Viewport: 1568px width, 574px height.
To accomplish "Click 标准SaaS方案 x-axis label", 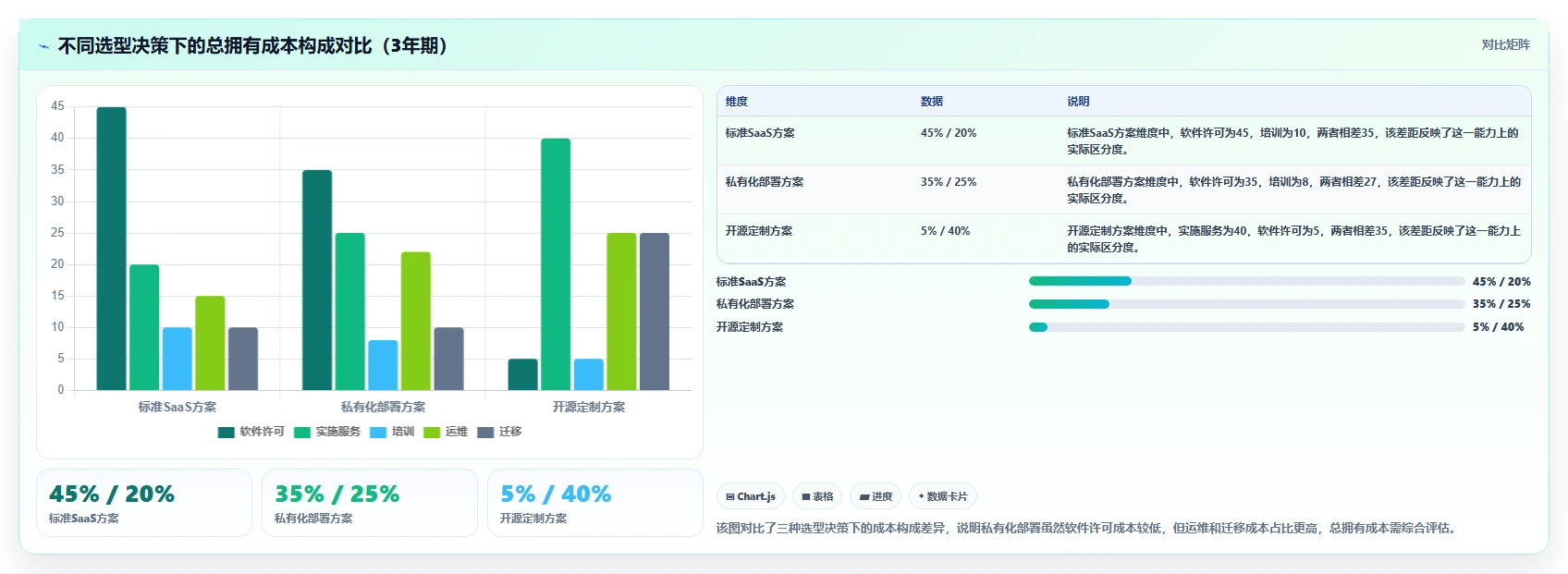I will click(178, 407).
